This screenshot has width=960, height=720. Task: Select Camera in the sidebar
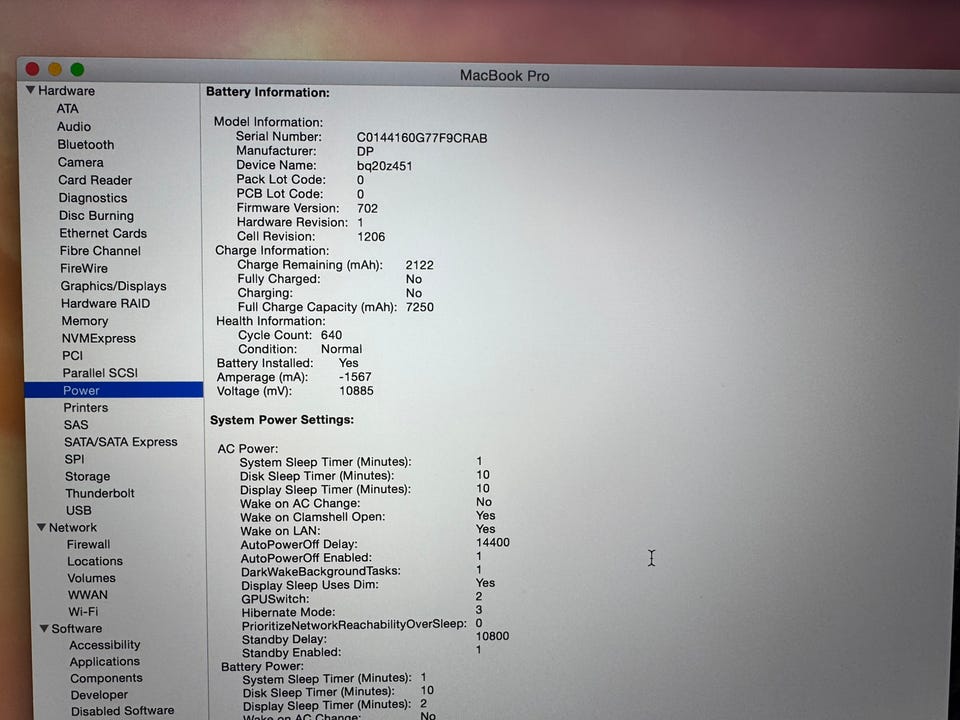coord(81,162)
